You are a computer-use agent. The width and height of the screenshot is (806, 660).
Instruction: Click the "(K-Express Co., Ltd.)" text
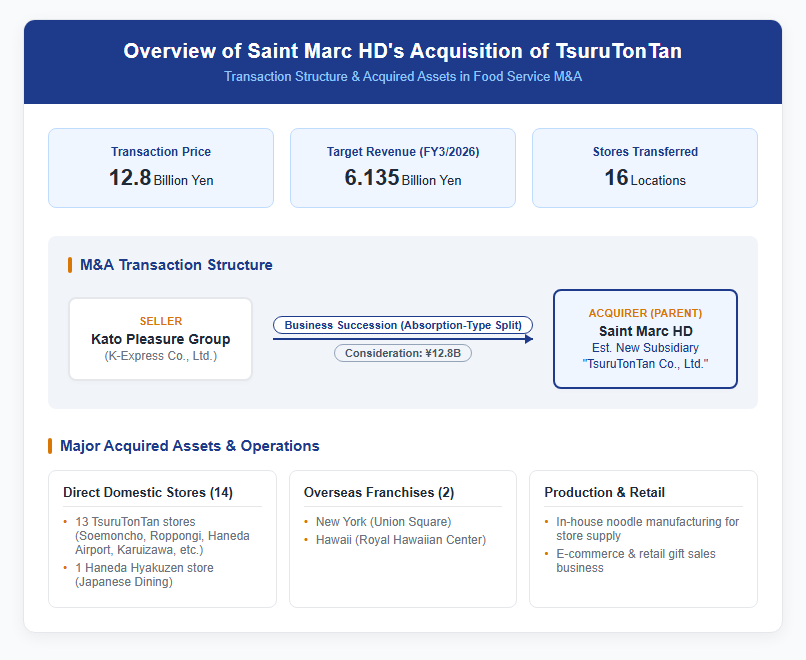(x=161, y=356)
